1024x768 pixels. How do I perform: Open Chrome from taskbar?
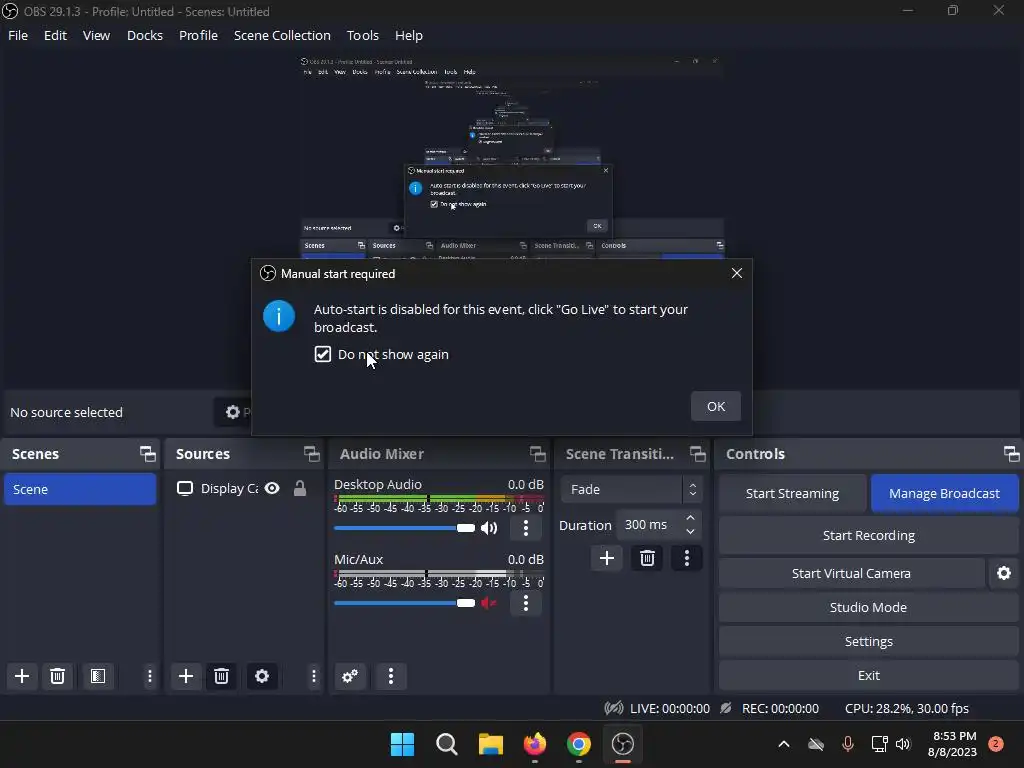(x=579, y=744)
